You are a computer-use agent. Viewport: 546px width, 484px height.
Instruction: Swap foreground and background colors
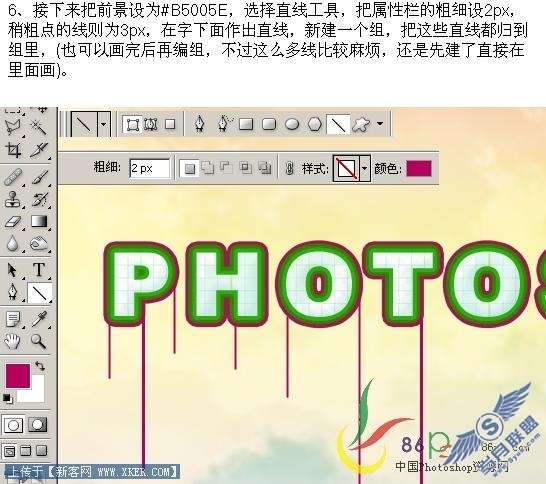pos(40,366)
